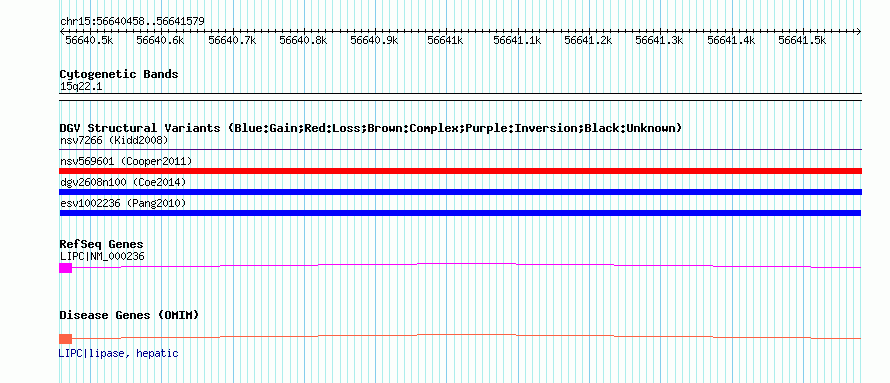
Task: Click the blue esv1002236 gain bar
Action: pos(460,213)
